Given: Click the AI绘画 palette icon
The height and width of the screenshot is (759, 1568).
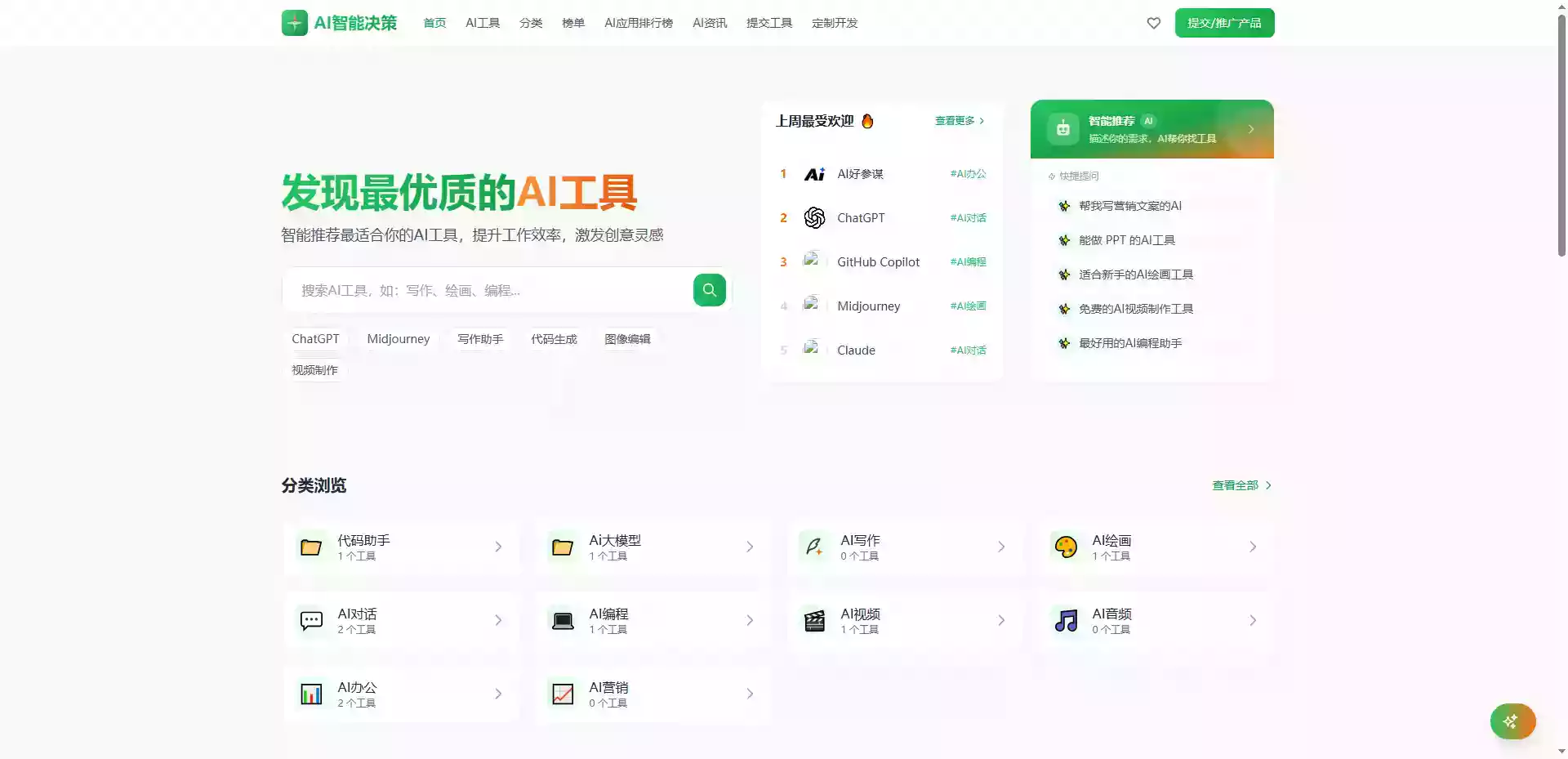Looking at the screenshot, I should (1065, 547).
